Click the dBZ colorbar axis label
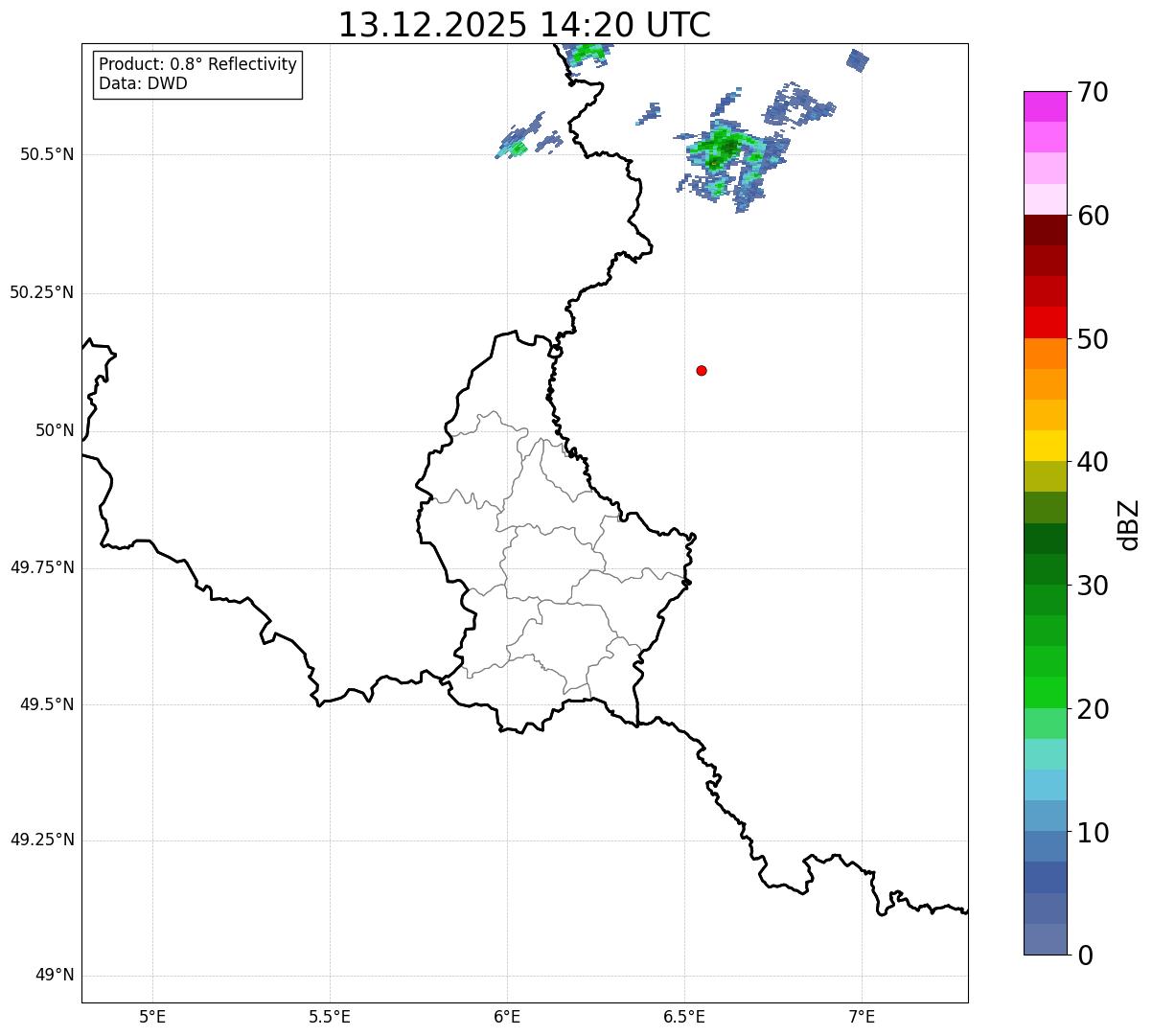The height and width of the screenshot is (1036, 1152). (1128, 524)
